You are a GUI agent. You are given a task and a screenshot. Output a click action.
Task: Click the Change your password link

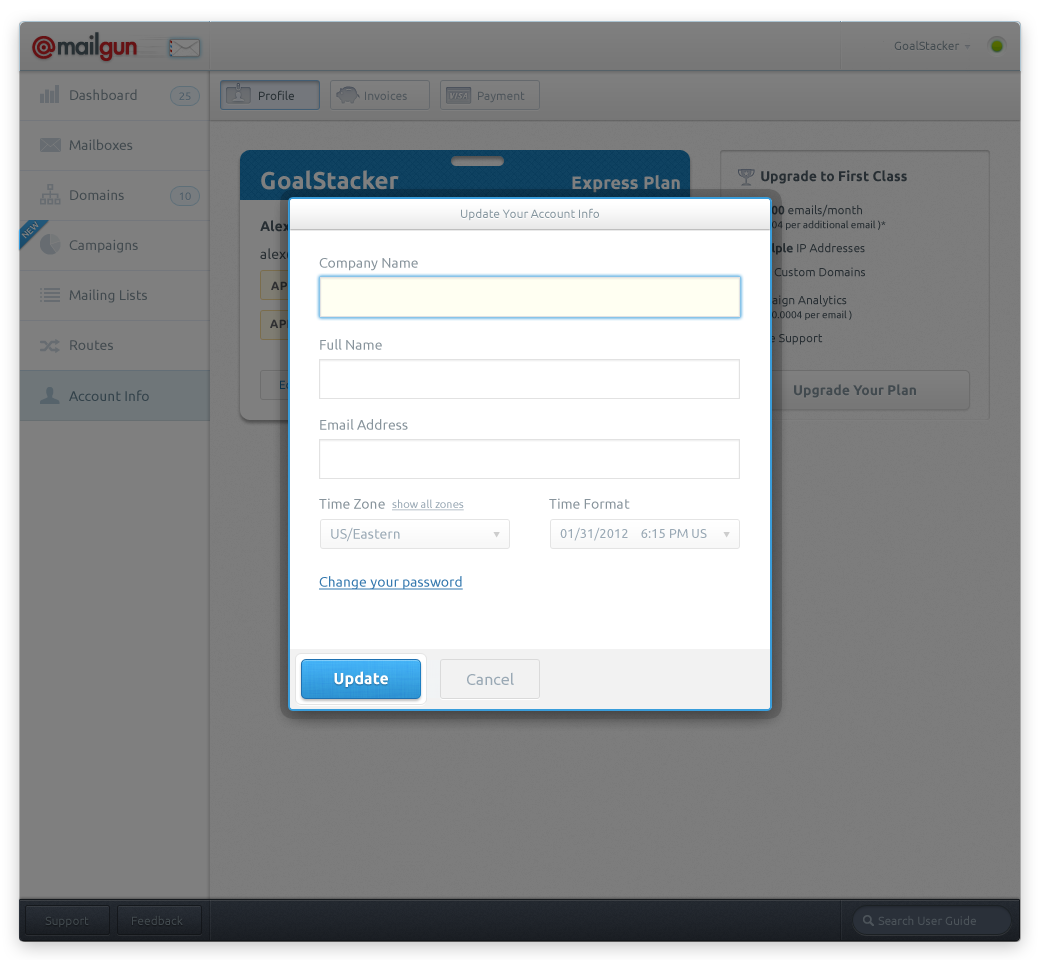click(x=391, y=582)
